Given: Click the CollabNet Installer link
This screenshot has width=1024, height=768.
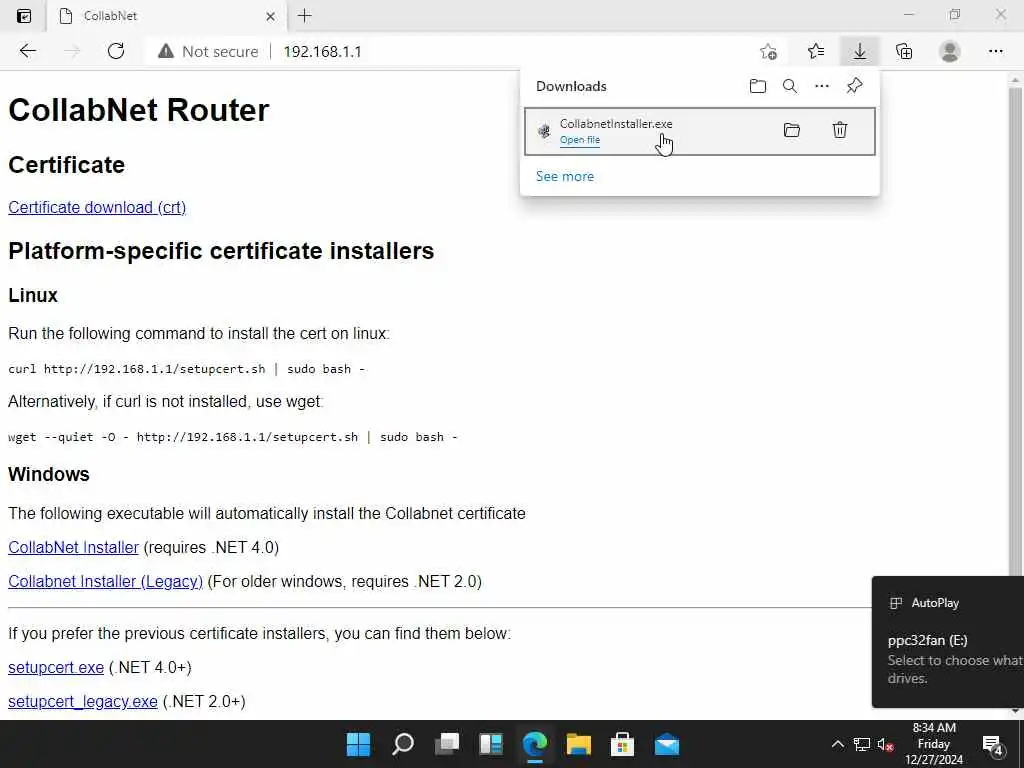Looking at the screenshot, I should click(73, 547).
